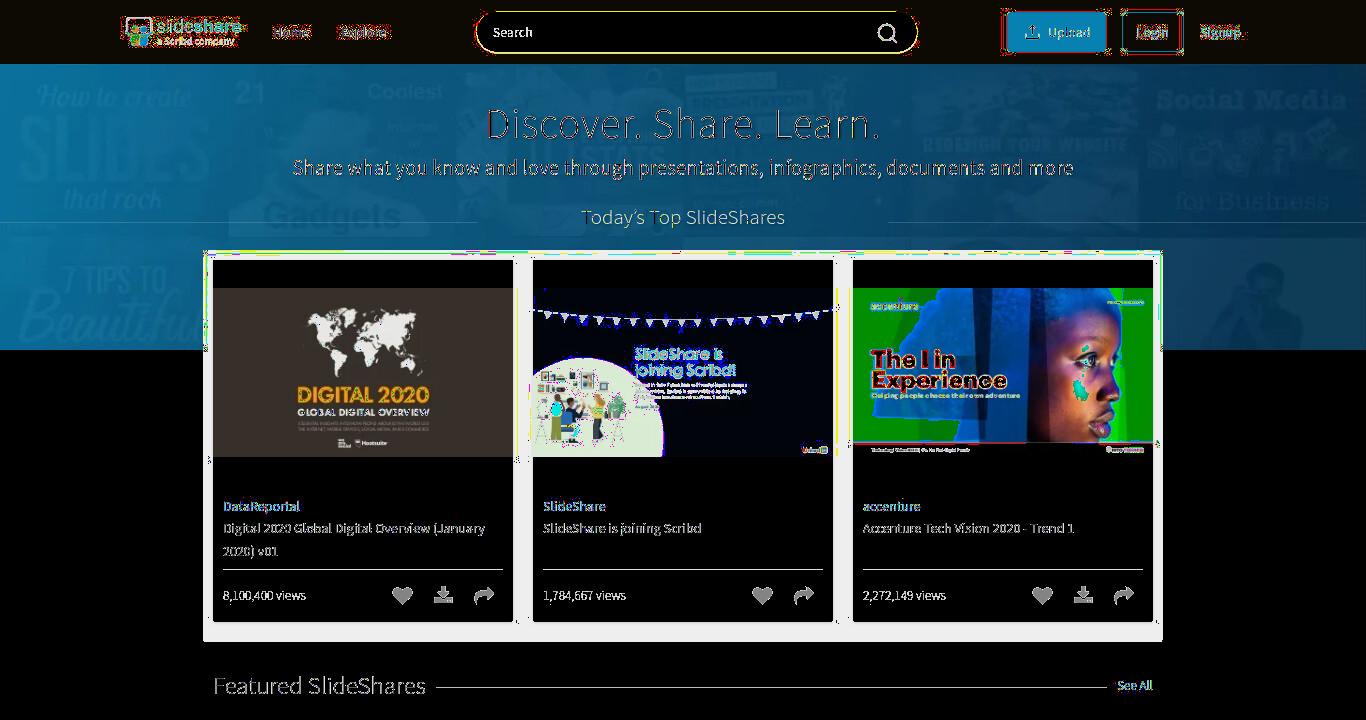Click the 1,784,667 views text

click(x=584, y=595)
